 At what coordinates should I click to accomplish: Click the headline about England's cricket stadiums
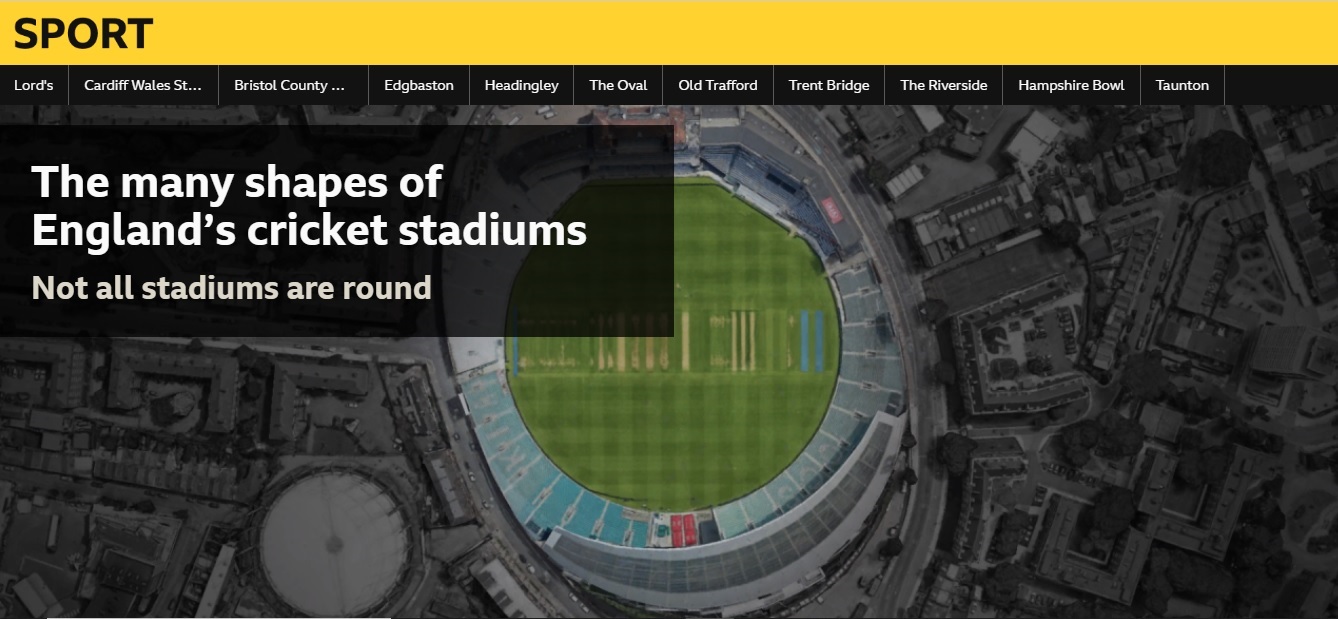click(x=309, y=206)
